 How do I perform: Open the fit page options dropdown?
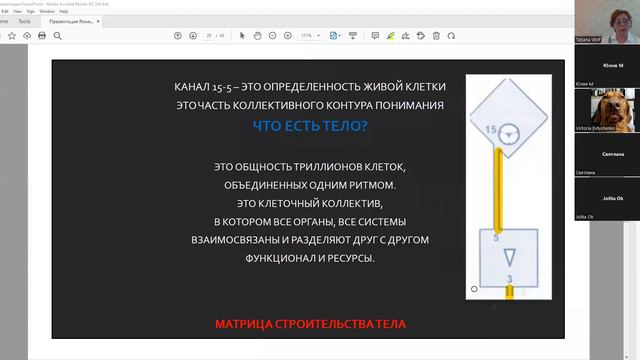click(x=335, y=36)
